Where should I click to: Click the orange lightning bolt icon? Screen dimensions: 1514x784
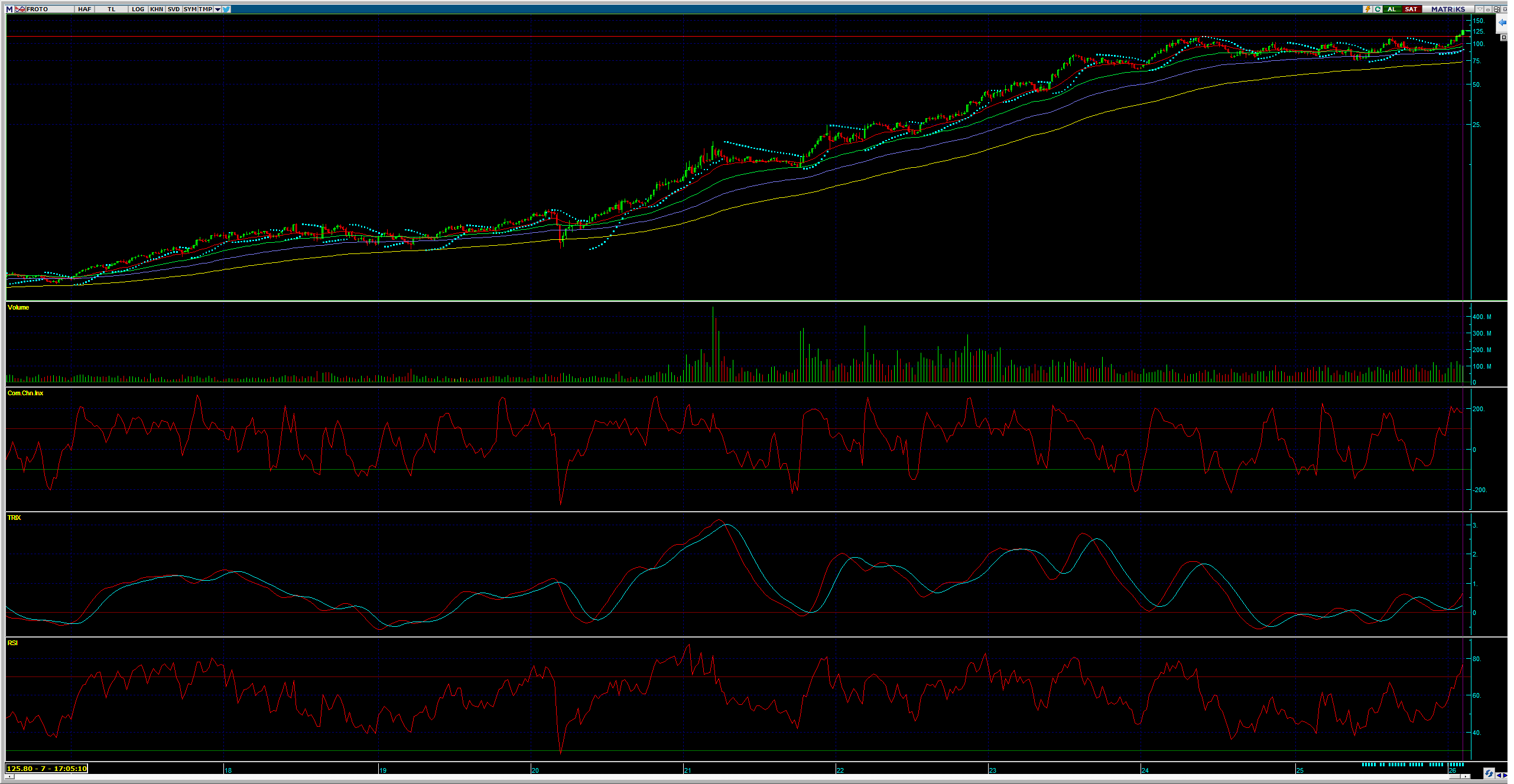pyautogui.click(x=1367, y=9)
